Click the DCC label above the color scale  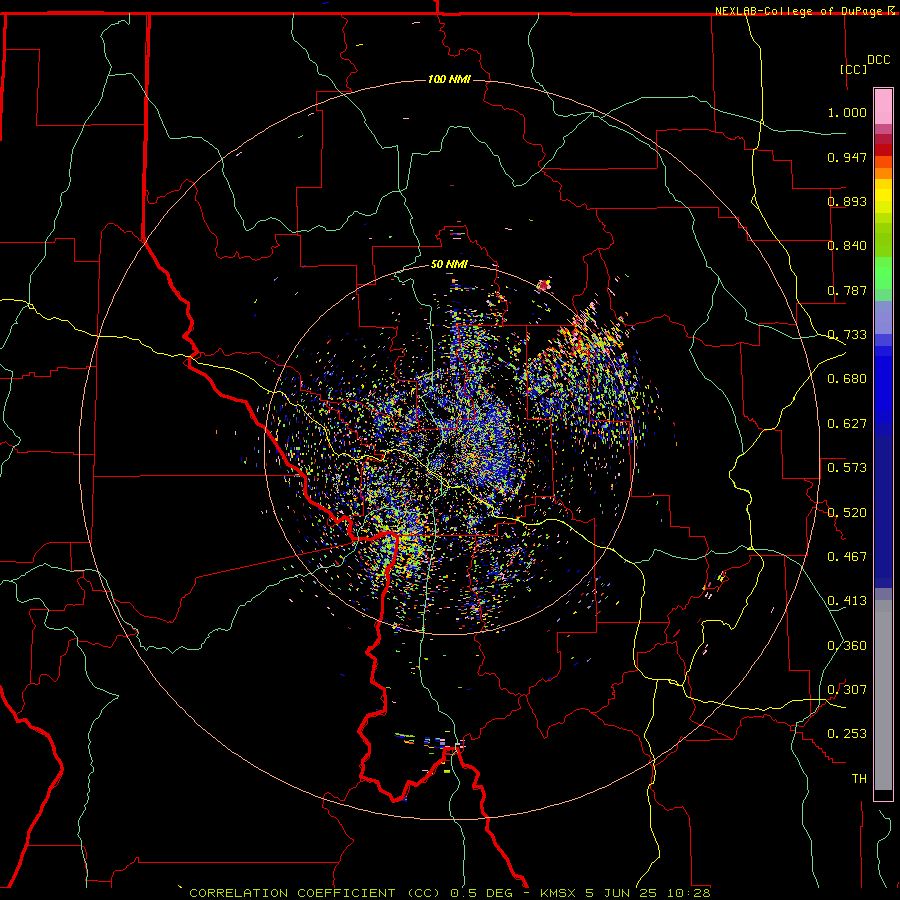click(879, 60)
